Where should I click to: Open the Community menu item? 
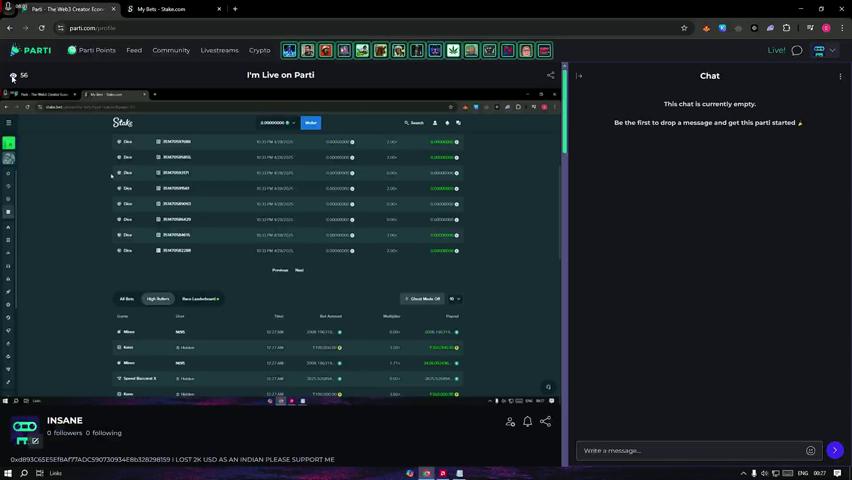pos(171,50)
